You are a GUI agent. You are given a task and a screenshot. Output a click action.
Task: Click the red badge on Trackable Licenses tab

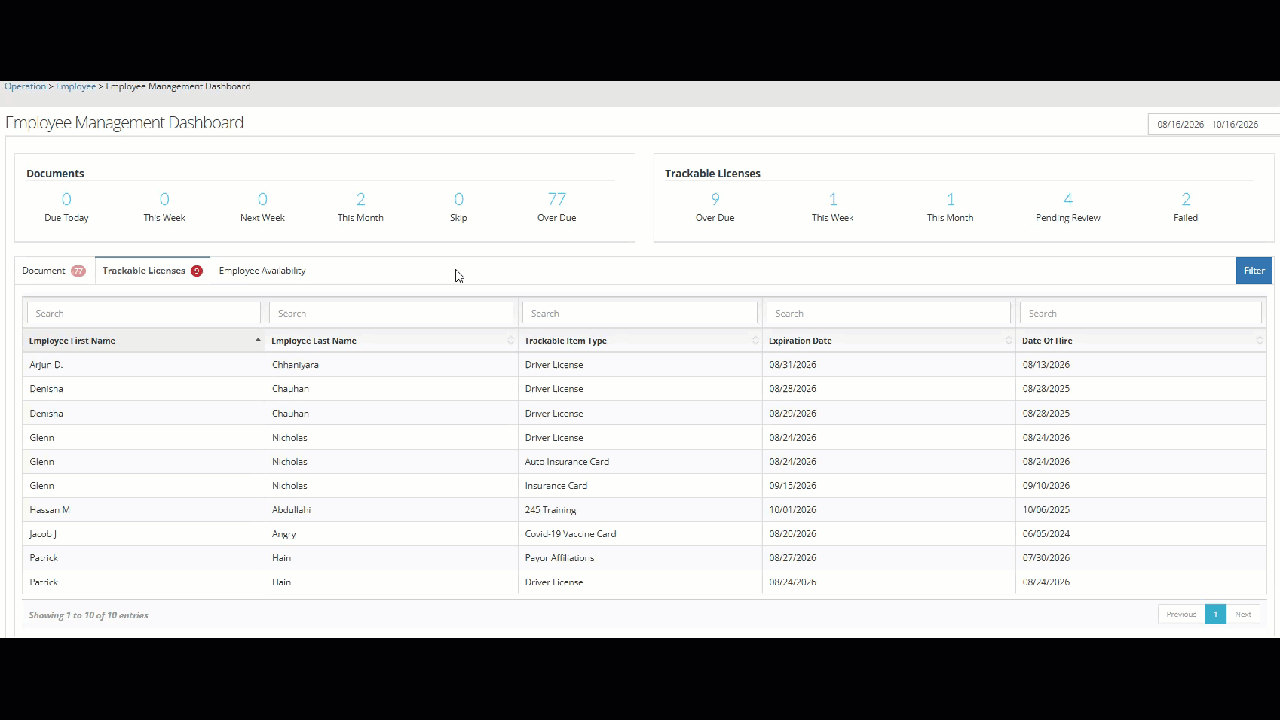[x=196, y=271]
